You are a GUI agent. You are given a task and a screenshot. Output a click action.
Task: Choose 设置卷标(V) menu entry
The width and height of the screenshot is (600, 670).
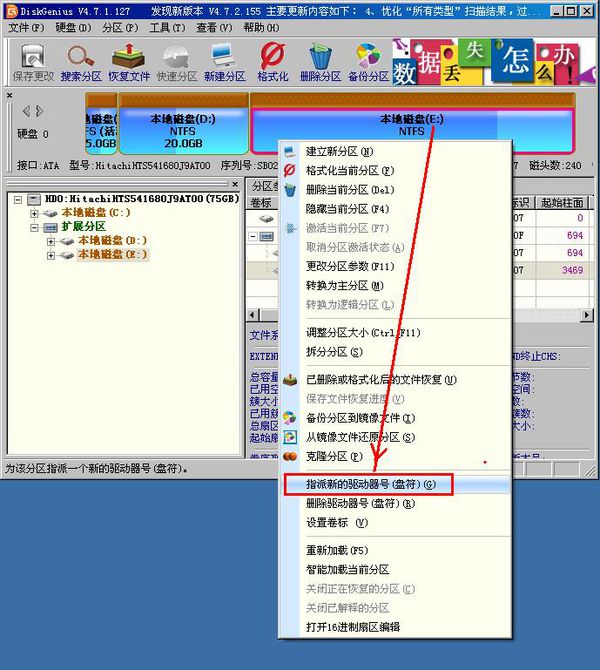[395, 523]
